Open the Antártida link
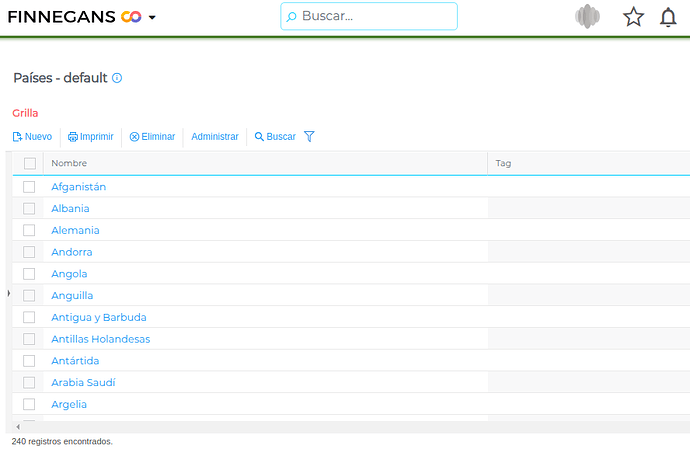690x456 pixels. [75, 361]
